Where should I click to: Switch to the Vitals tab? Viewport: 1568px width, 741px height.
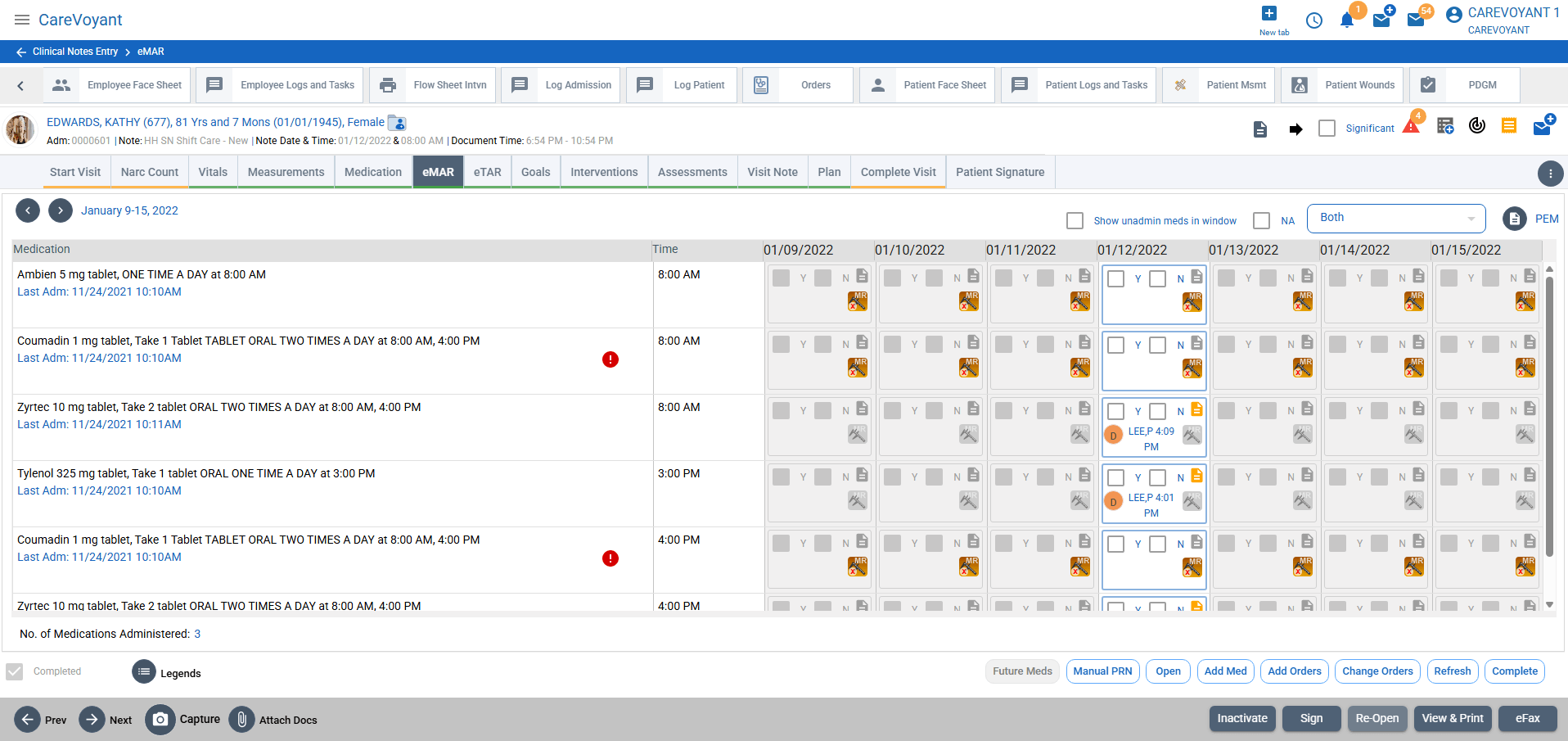pyautogui.click(x=213, y=172)
